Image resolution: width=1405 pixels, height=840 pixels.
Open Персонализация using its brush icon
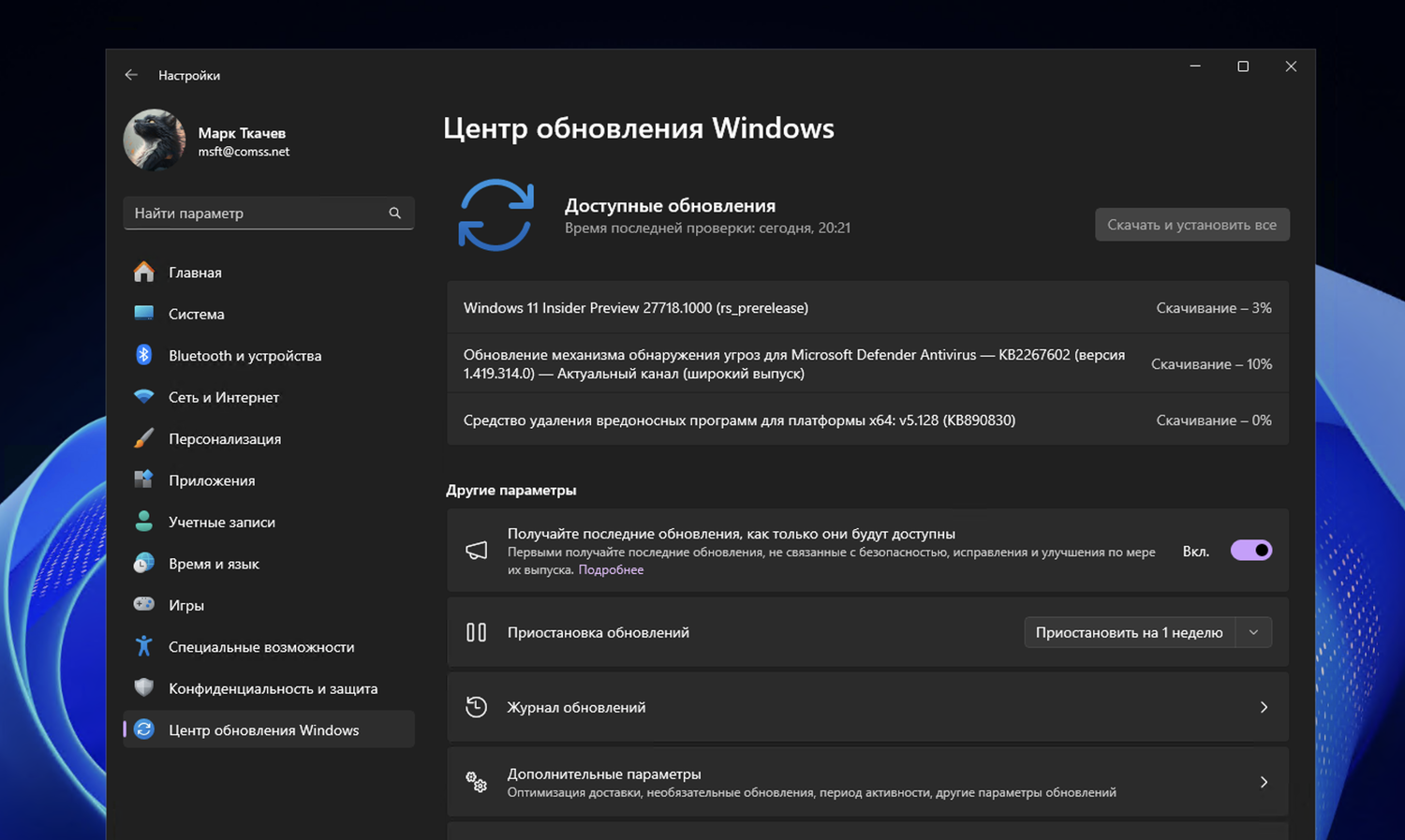[144, 438]
